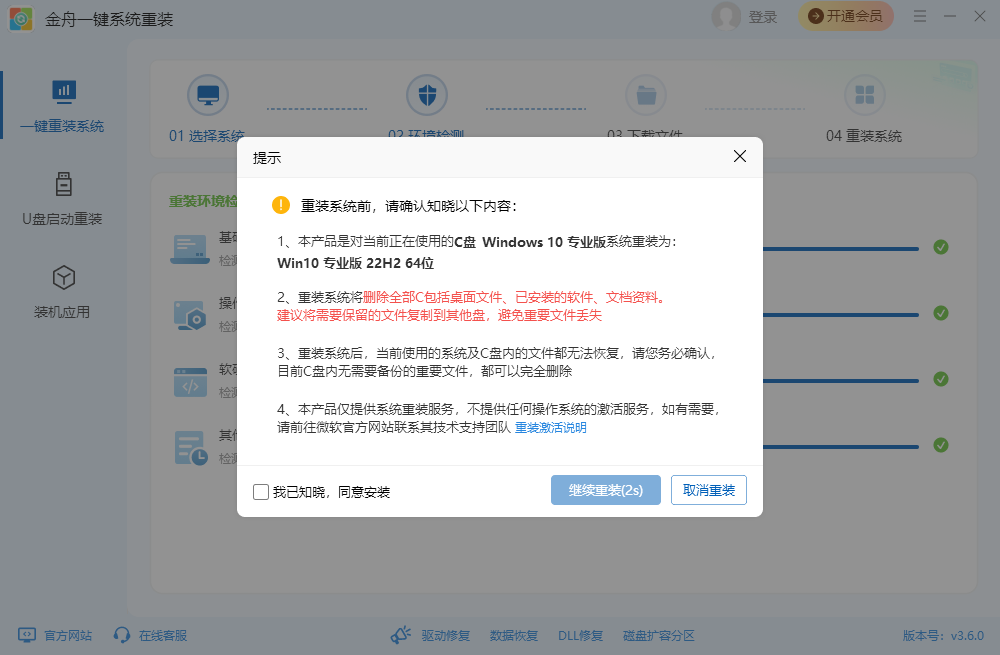
Task: Open DLL修复 tool
Action: pos(580,635)
